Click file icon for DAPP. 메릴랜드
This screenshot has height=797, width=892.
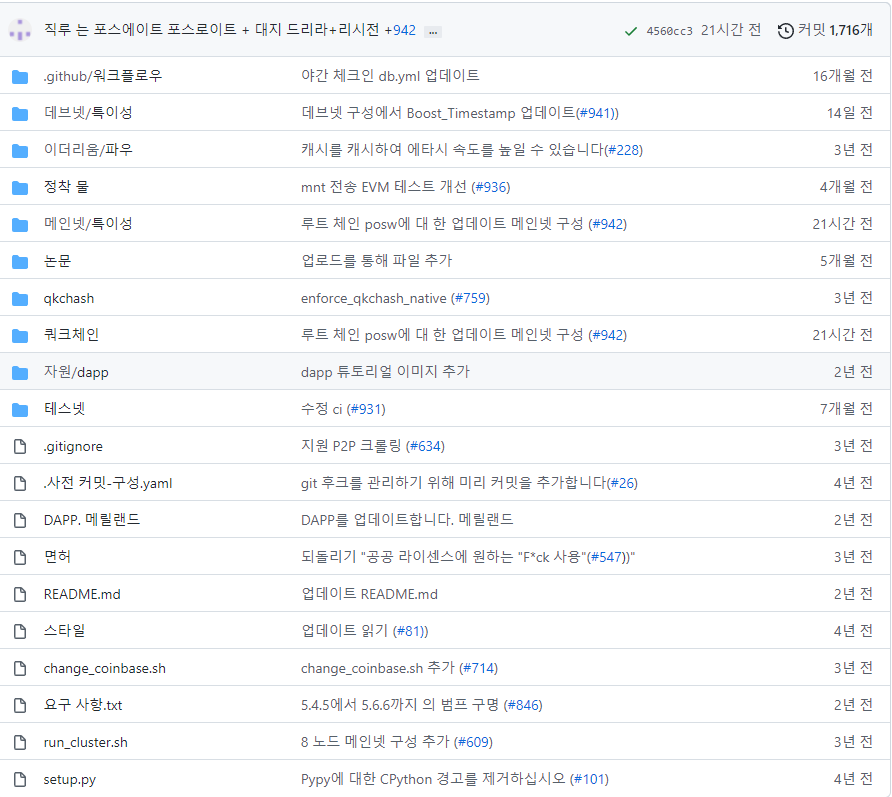point(20,520)
